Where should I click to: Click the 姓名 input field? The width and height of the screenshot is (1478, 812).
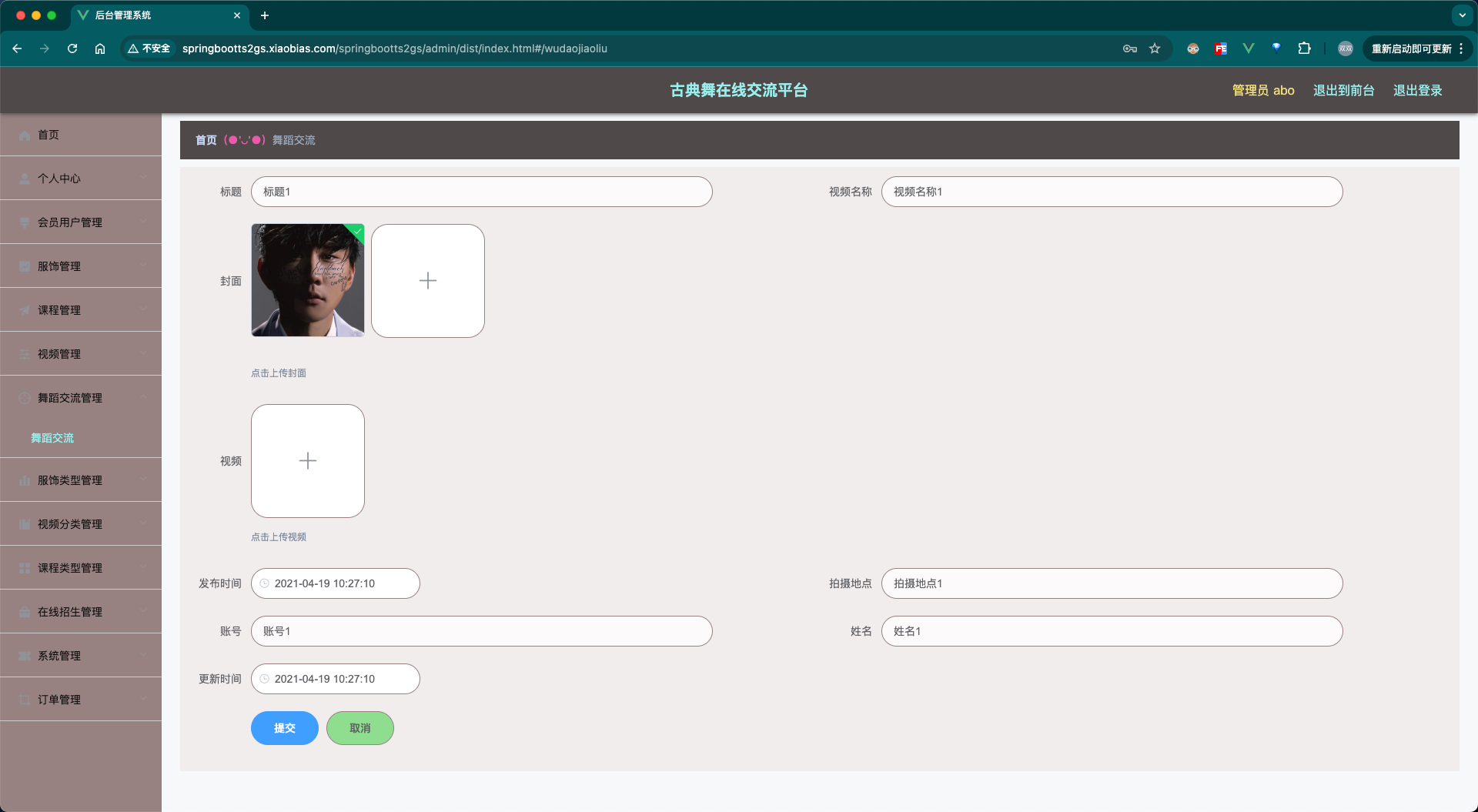tap(1112, 631)
